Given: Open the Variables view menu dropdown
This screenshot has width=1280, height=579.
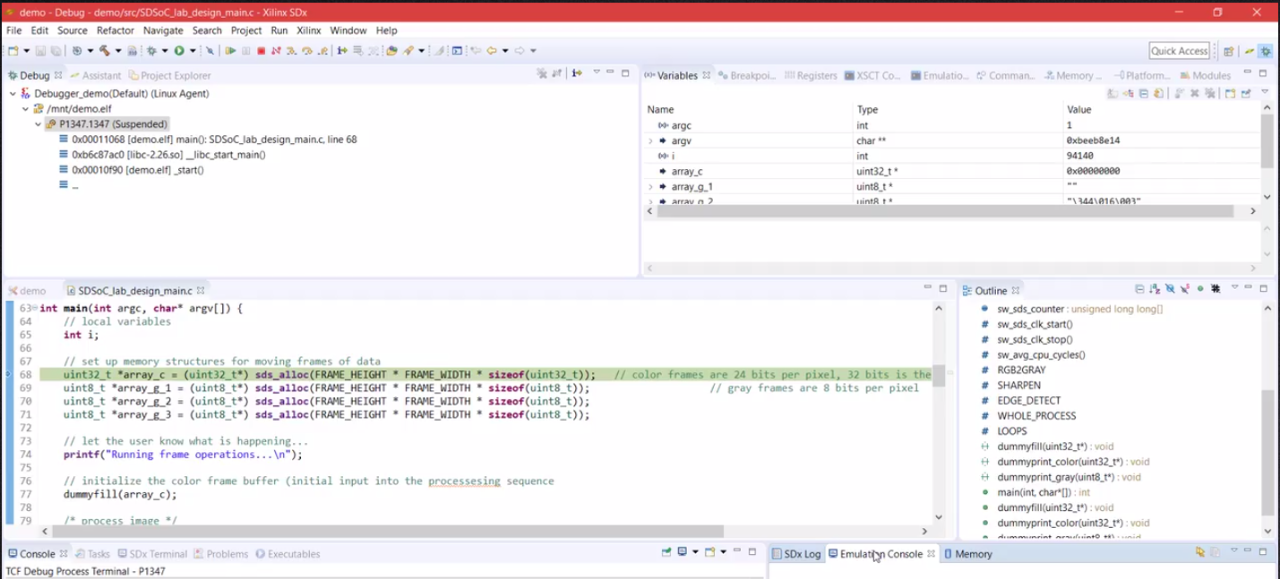Looking at the screenshot, I should pyautogui.click(x=1264, y=92).
